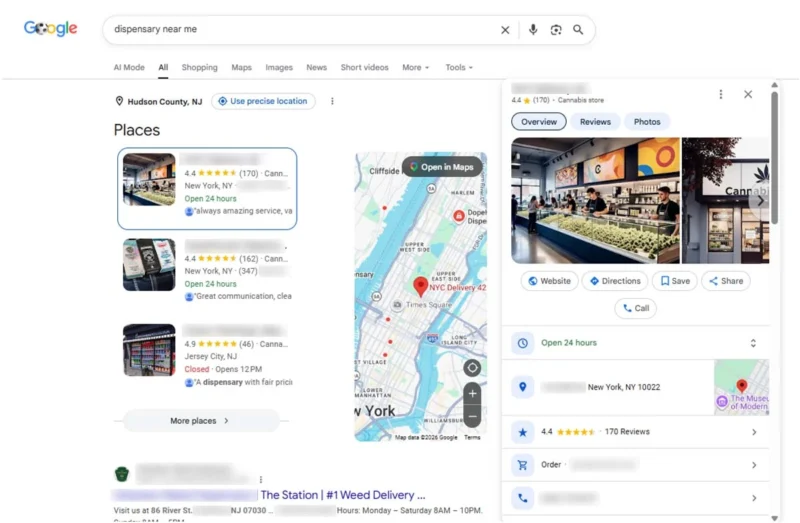Open the More dropdown menu

[x=415, y=67]
